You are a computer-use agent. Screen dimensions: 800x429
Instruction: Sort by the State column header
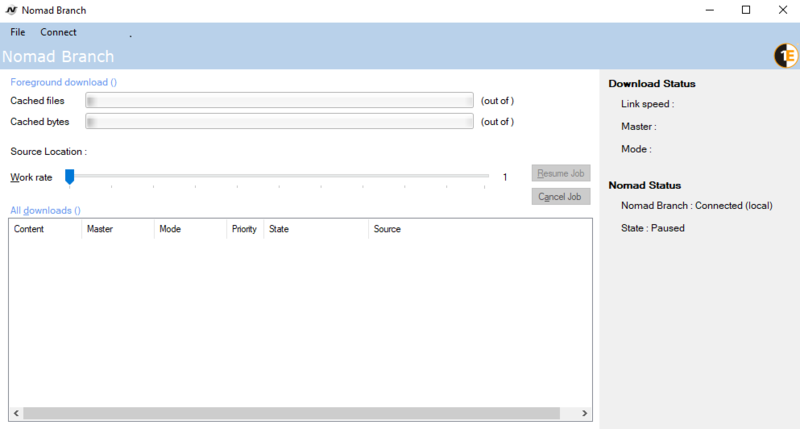coord(315,229)
